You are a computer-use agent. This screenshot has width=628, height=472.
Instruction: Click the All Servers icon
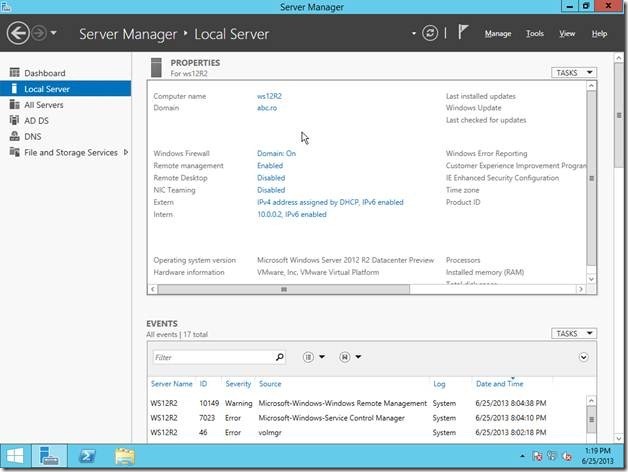tap(14, 105)
